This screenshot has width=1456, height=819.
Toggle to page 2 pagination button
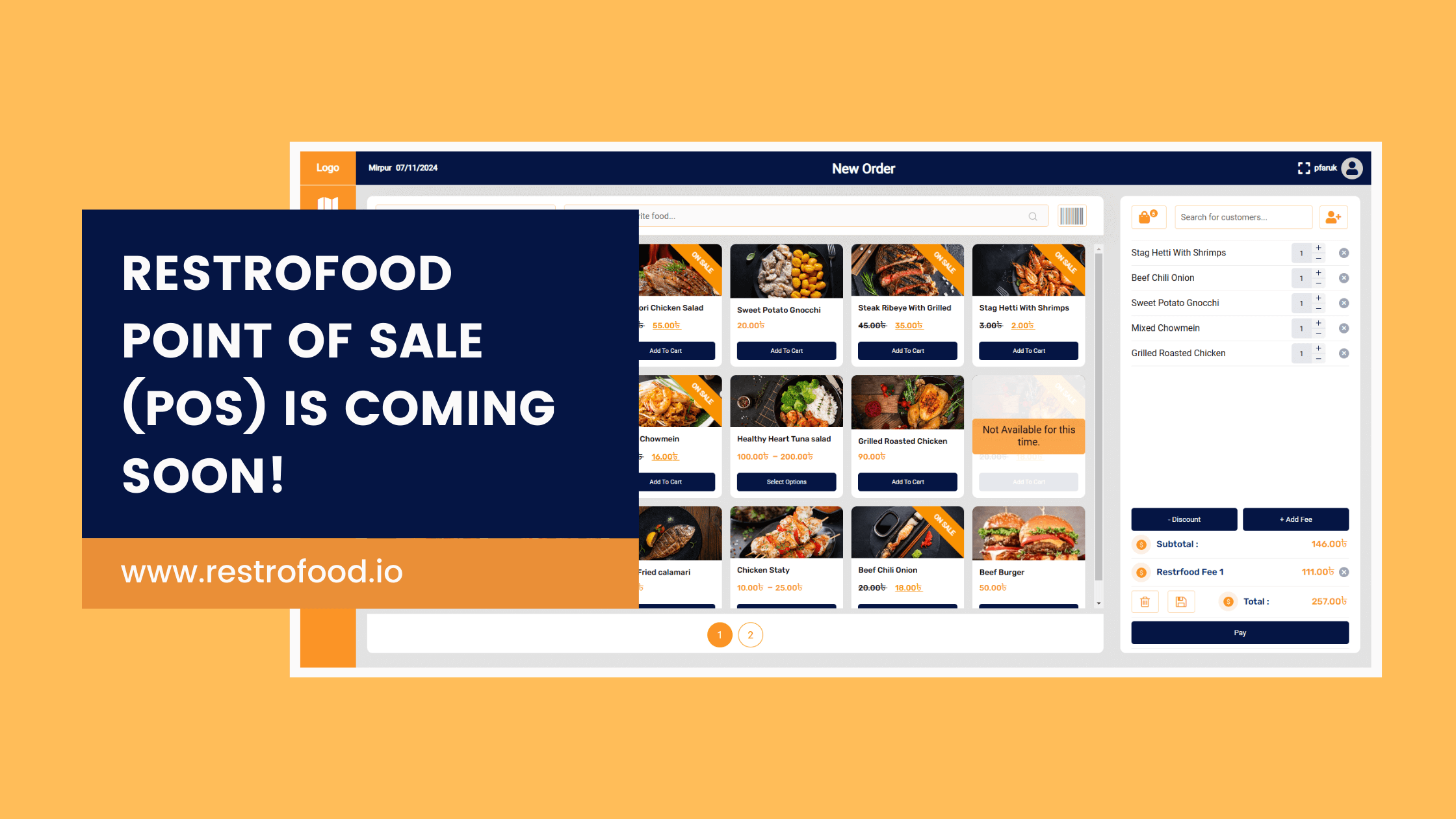click(x=750, y=635)
